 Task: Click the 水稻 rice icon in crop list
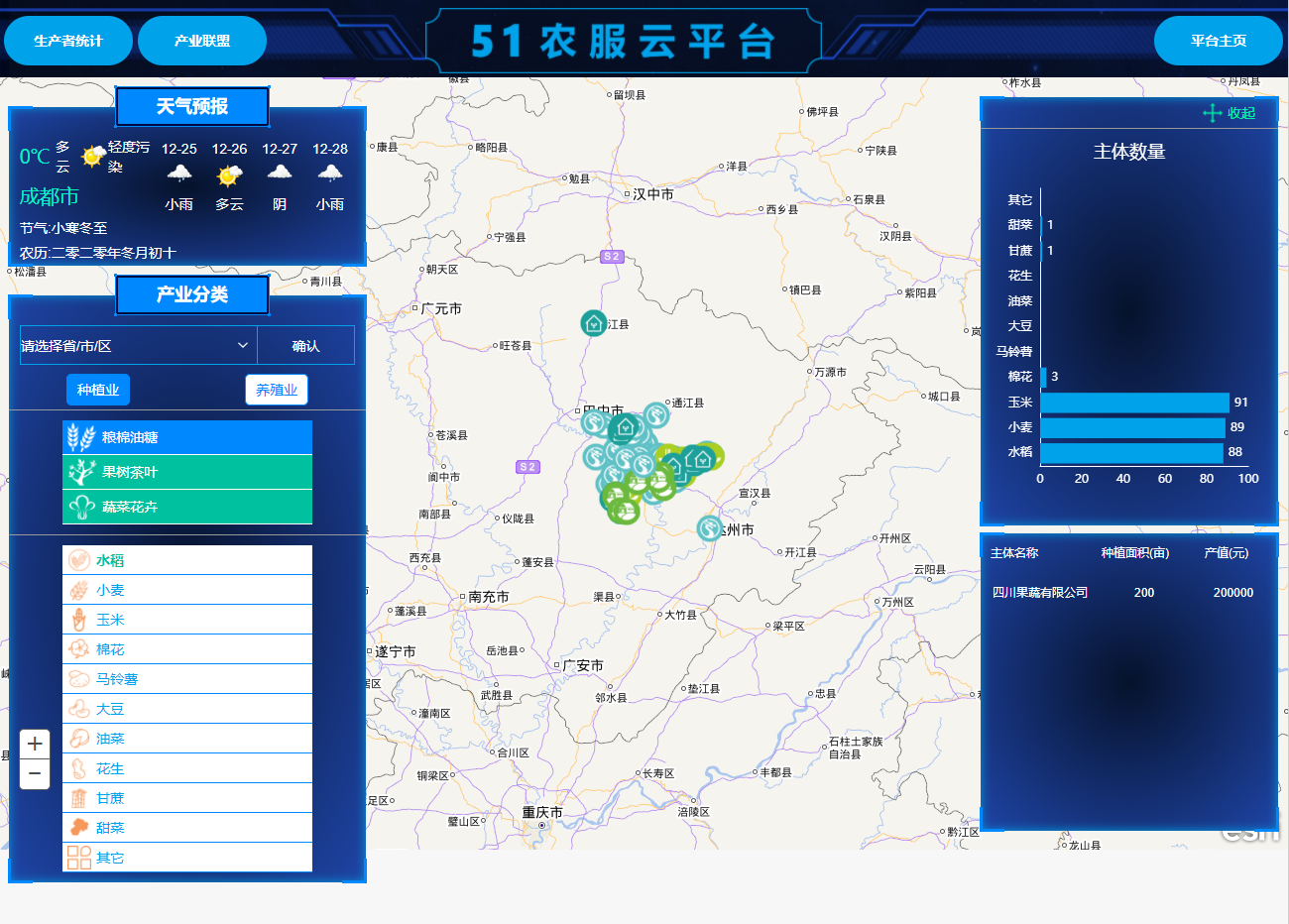[78, 560]
